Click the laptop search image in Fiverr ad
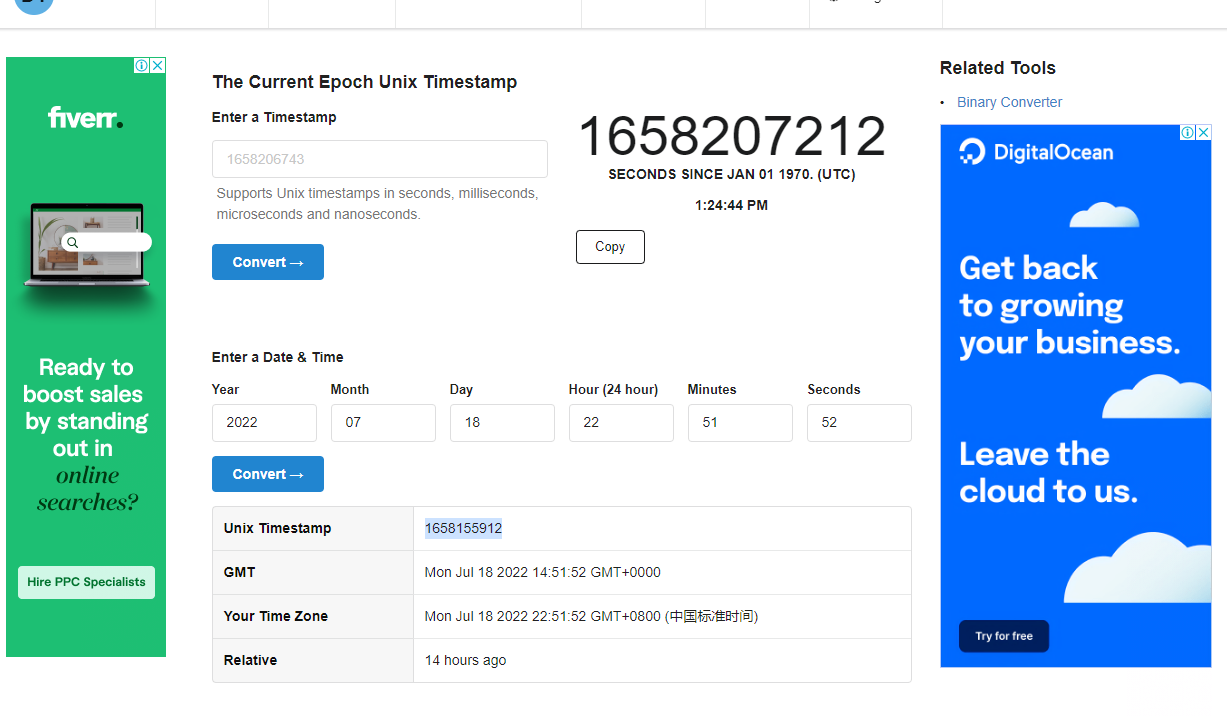1227x717 pixels. pos(87,245)
